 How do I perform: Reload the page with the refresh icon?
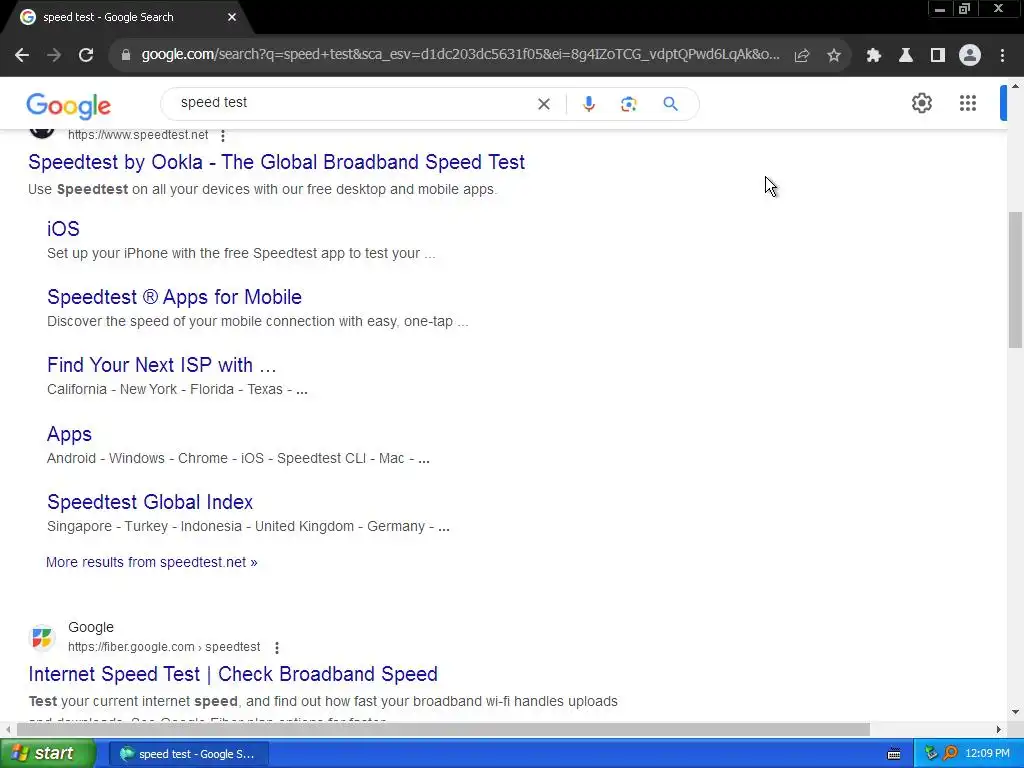[x=86, y=55]
